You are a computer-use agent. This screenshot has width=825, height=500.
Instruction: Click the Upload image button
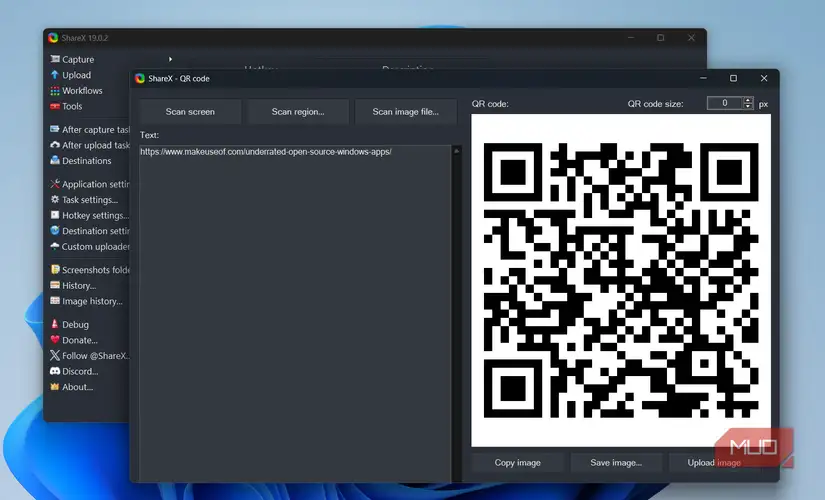pyautogui.click(x=714, y=463)
